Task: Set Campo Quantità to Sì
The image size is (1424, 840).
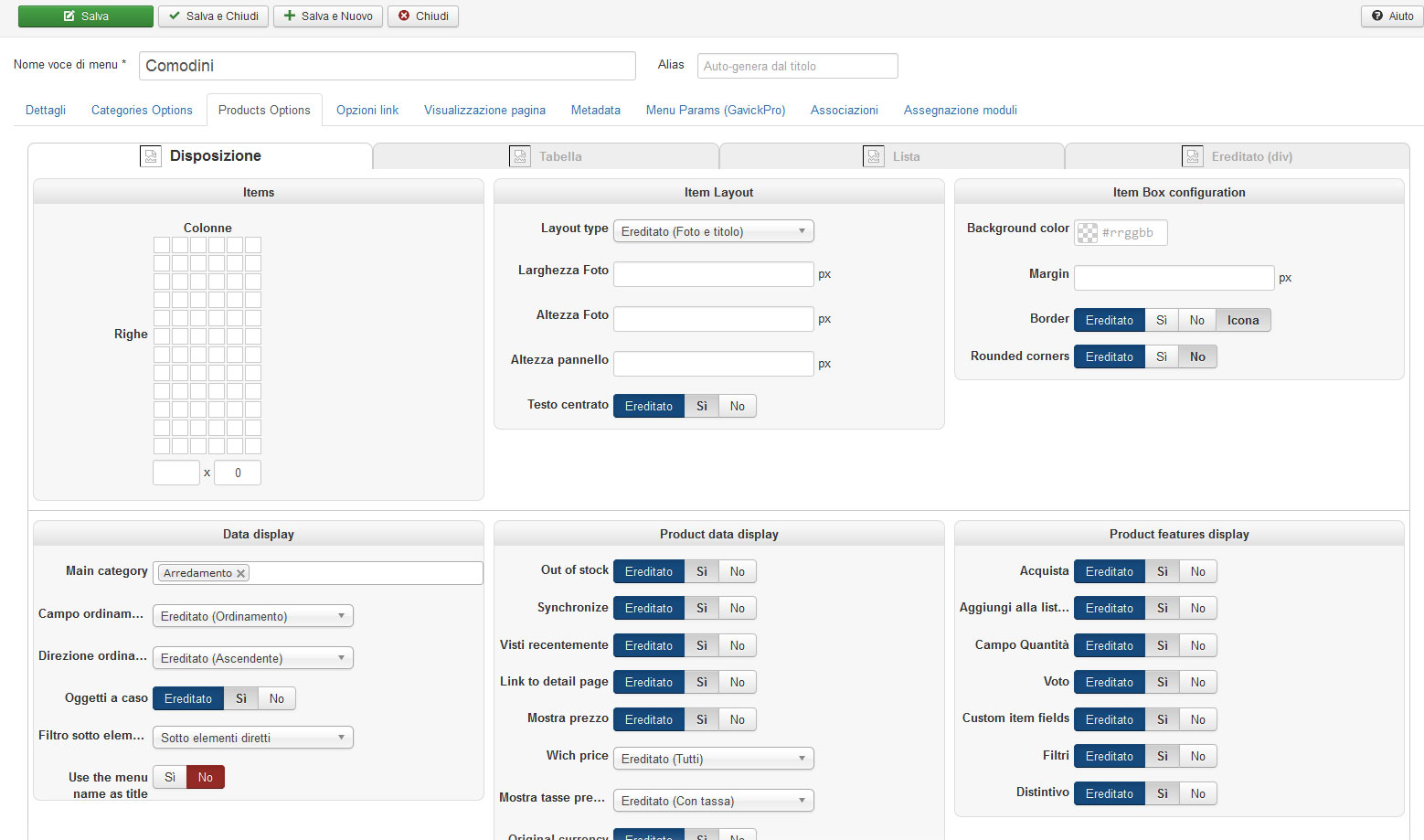Action: 1163,645
